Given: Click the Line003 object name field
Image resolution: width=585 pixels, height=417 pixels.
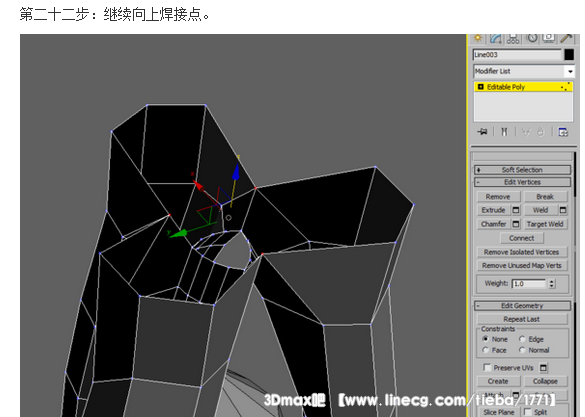Looking at the screenshot, I should (x=517, y=54).
